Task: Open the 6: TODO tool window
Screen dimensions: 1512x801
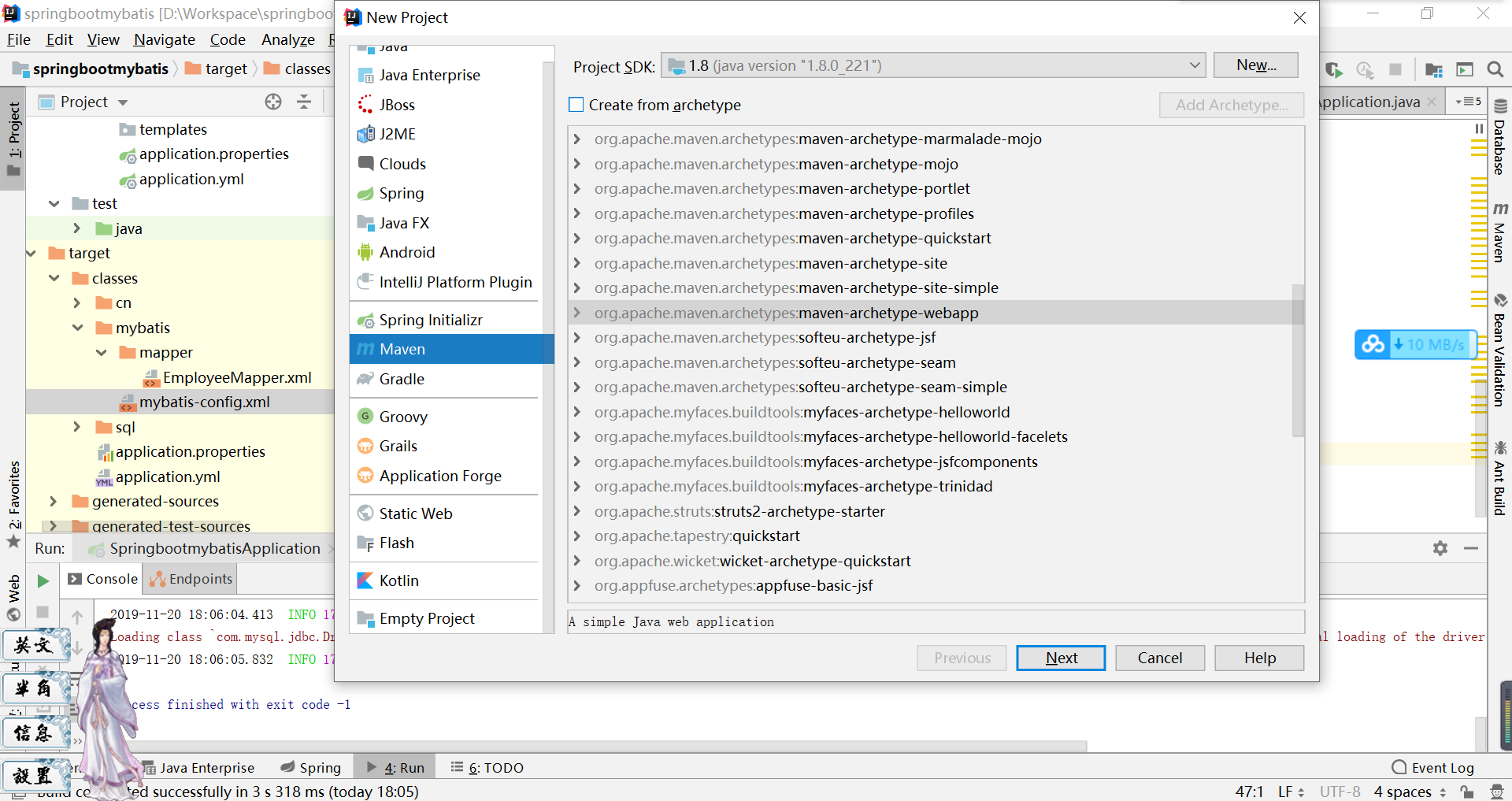Action: click(487, 768)
